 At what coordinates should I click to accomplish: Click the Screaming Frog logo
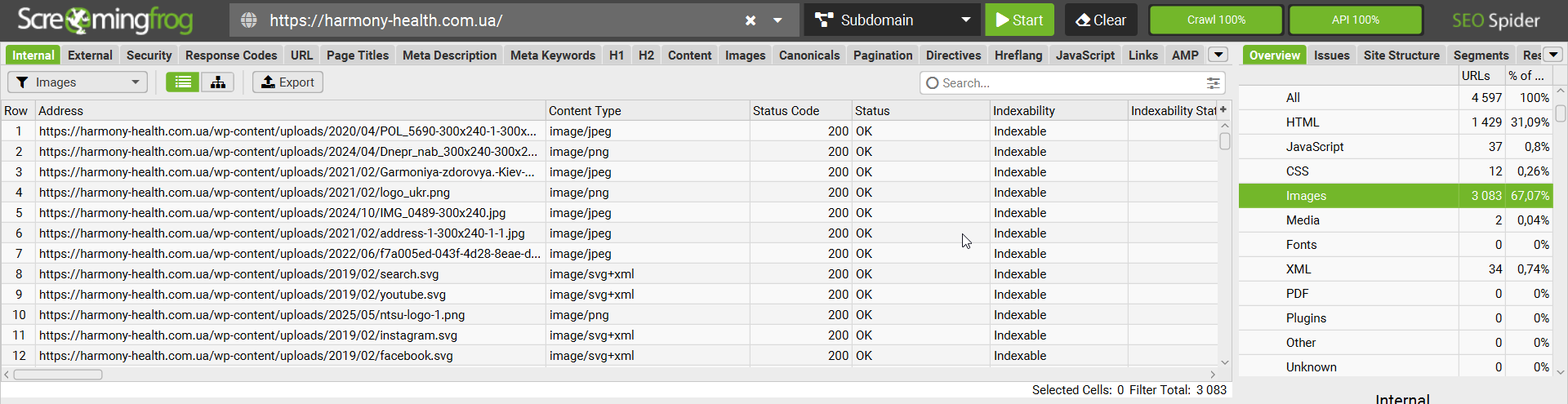(105, 20)
